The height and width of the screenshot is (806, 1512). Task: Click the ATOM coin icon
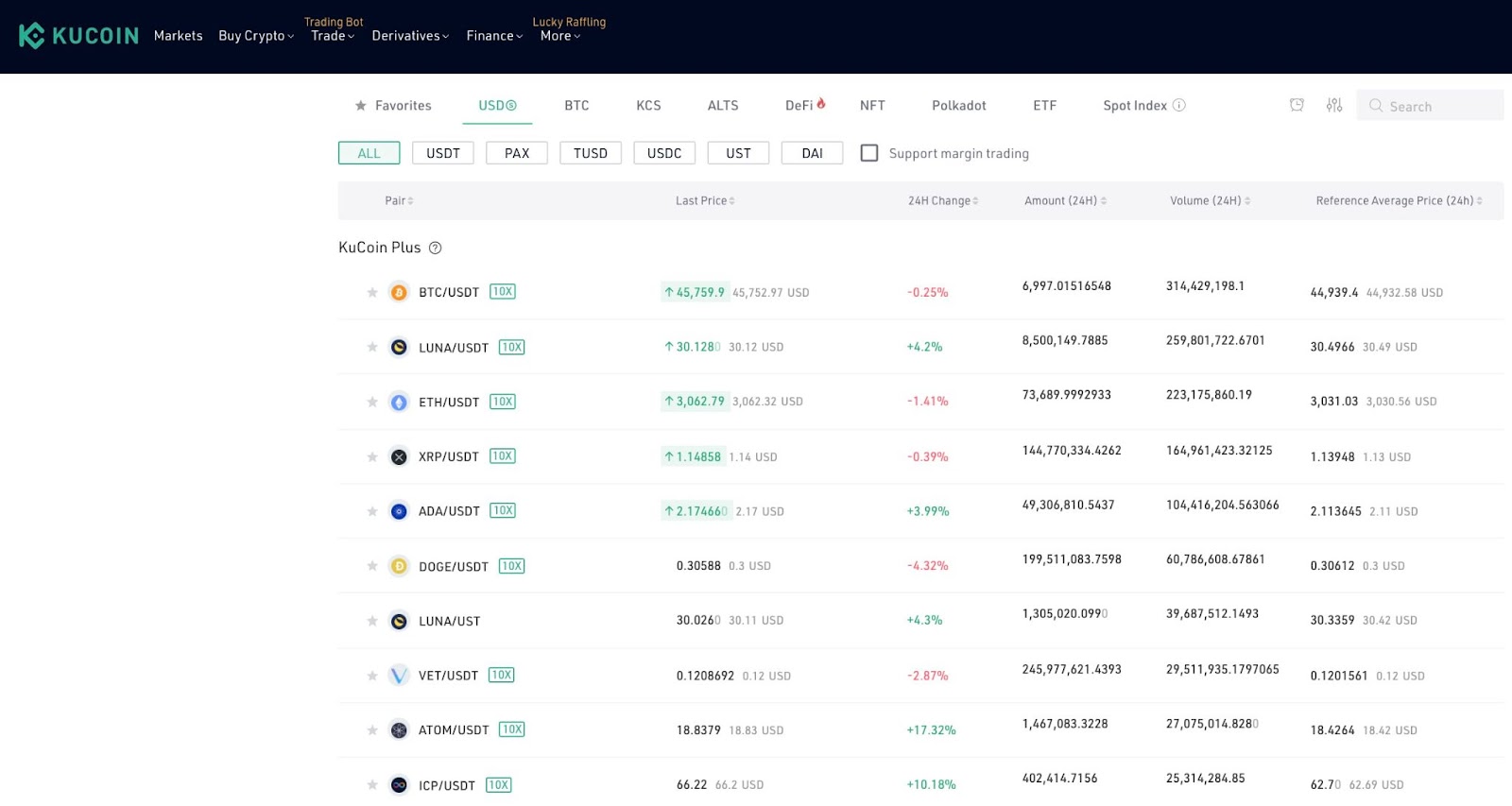click(x=399, y=729)
